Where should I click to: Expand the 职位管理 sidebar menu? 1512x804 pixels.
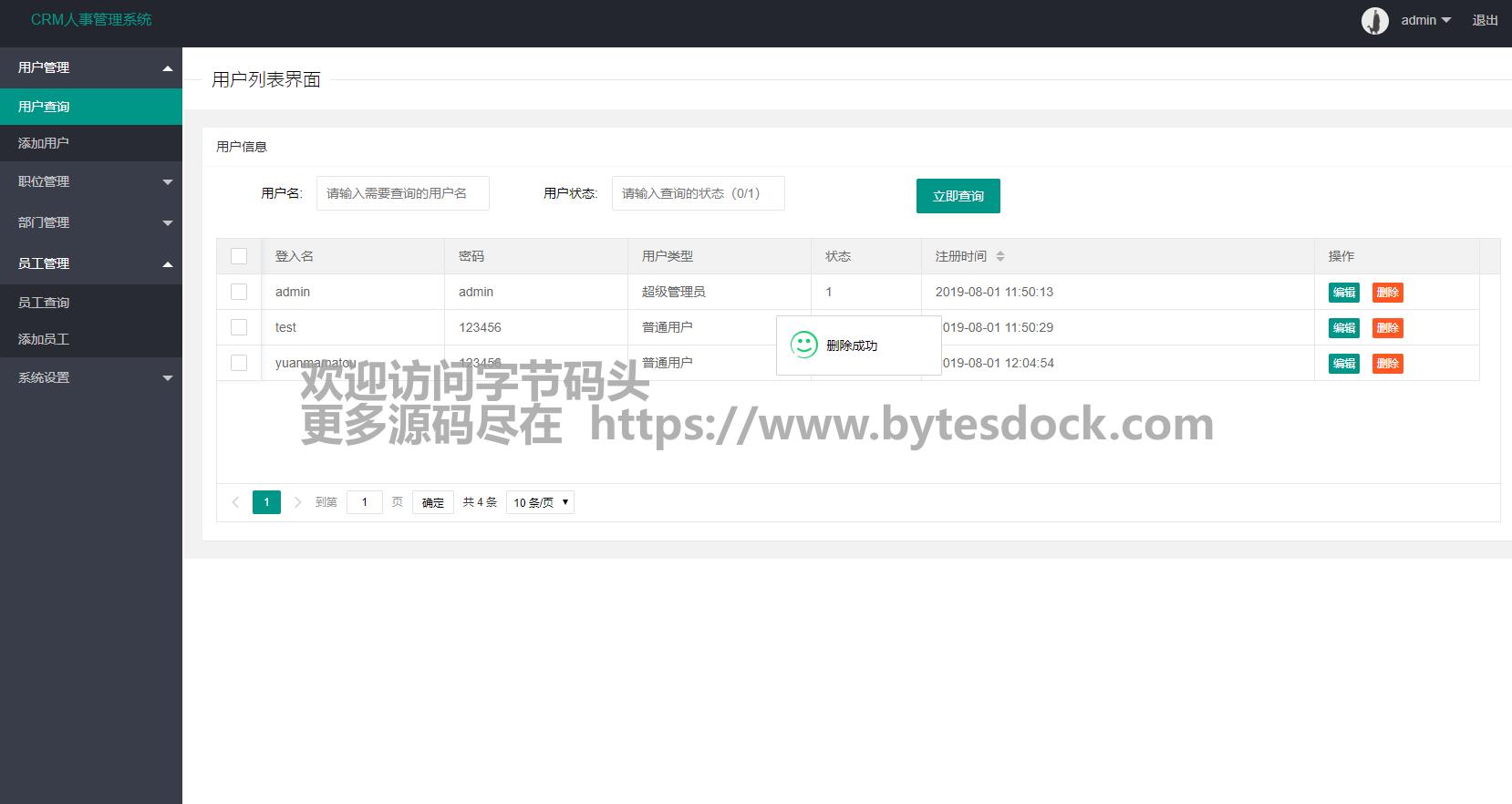click(x=91, y=181)
